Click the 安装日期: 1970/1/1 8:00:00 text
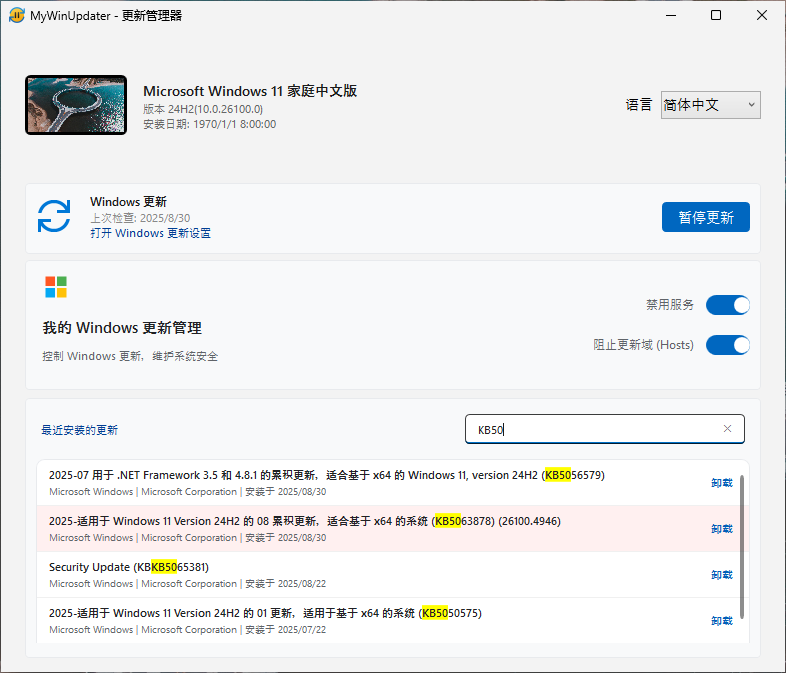 pyautogui.click(x=210, y=124)
